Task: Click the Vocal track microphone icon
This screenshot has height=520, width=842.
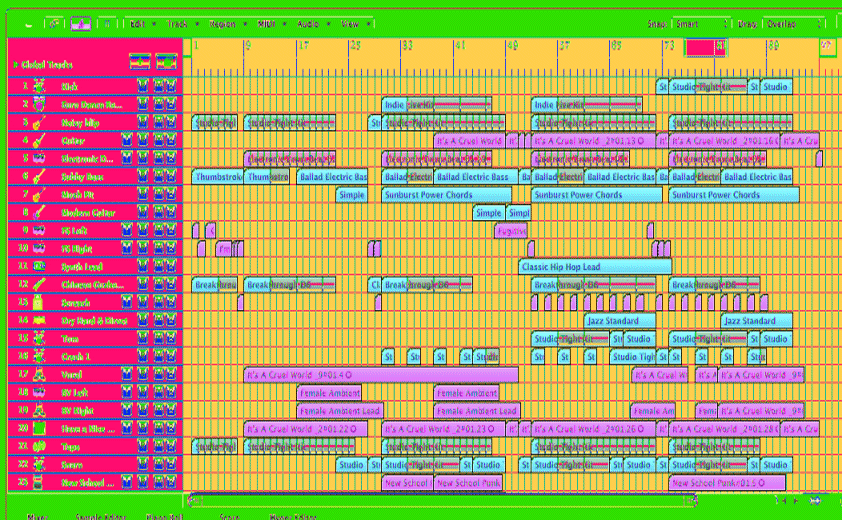Action: [40, 375]
